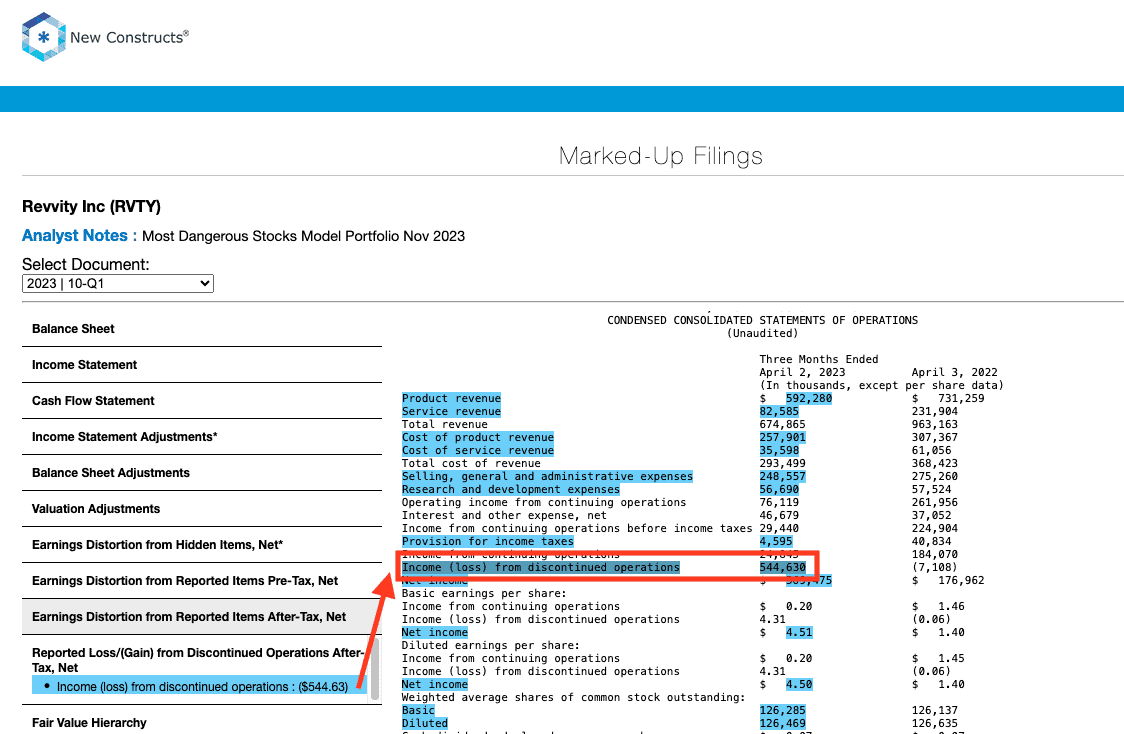Click the highlighted 126,285 value
Viewport: 1124px width, 734px height.
[x=782, y=710]
